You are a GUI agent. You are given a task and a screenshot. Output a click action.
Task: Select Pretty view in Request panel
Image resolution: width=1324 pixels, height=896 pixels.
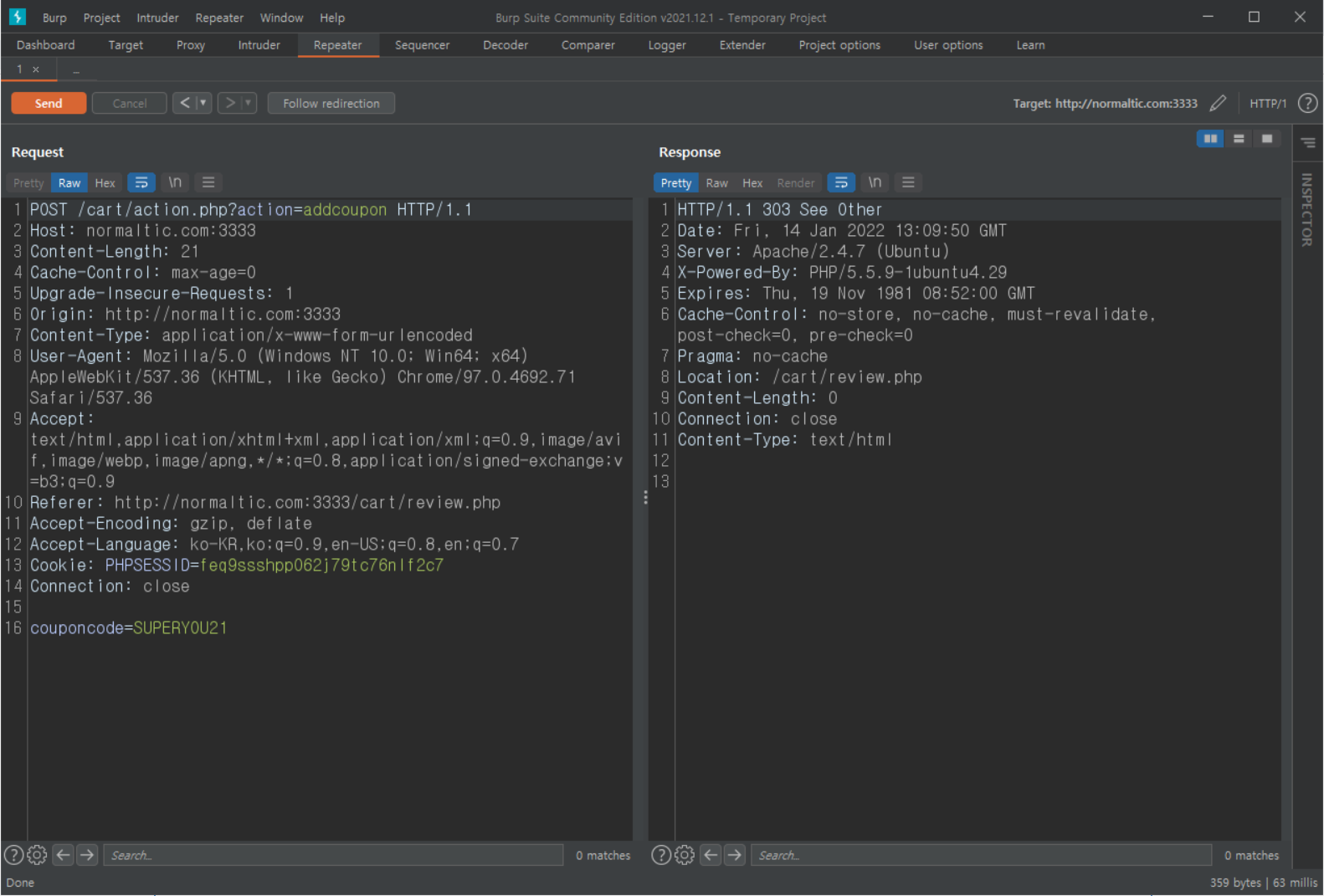(28, 183)
